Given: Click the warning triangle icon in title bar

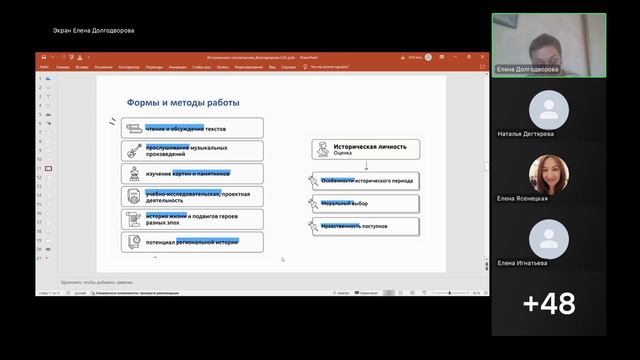Looking at the screenshot, I should tap(403, 58).
